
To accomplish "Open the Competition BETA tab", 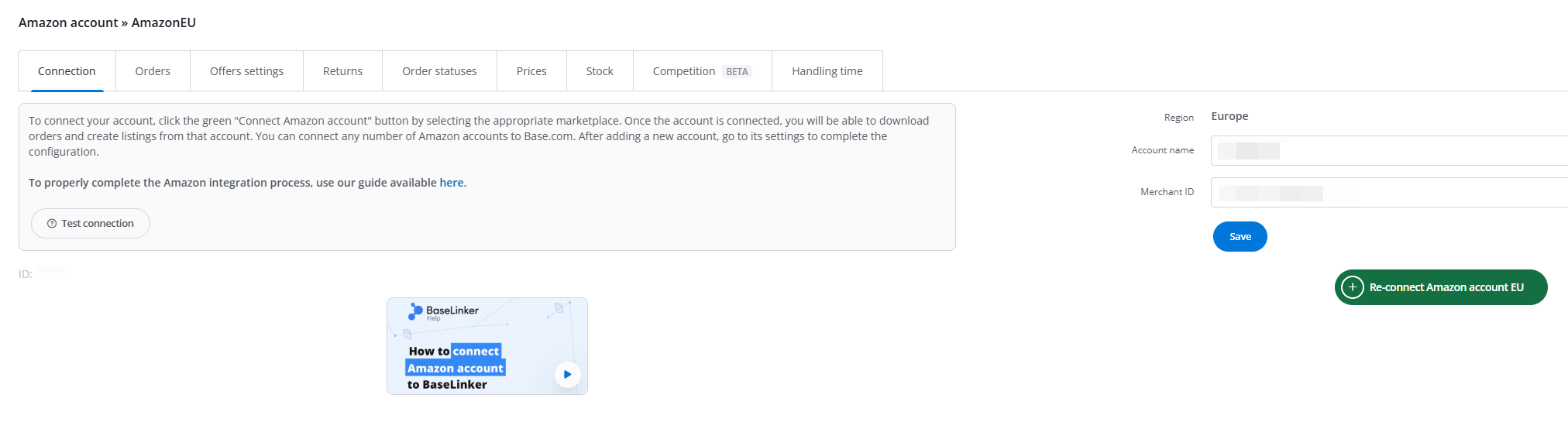I will [702, 71].
